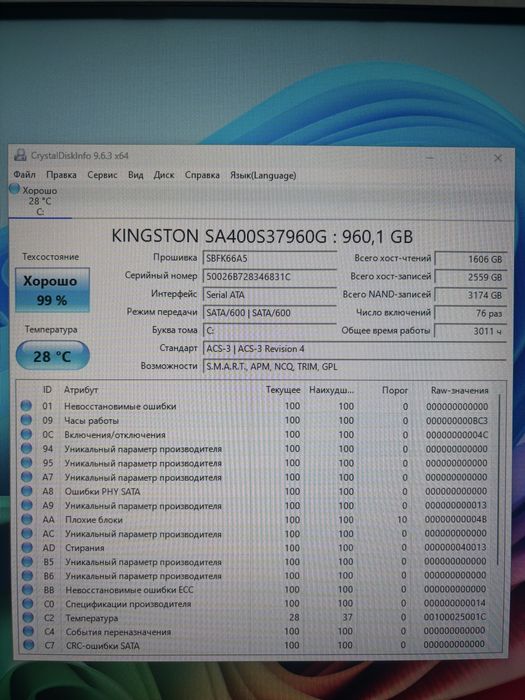Click the status icon for BB ECC errors

click(x=28, y=590)
